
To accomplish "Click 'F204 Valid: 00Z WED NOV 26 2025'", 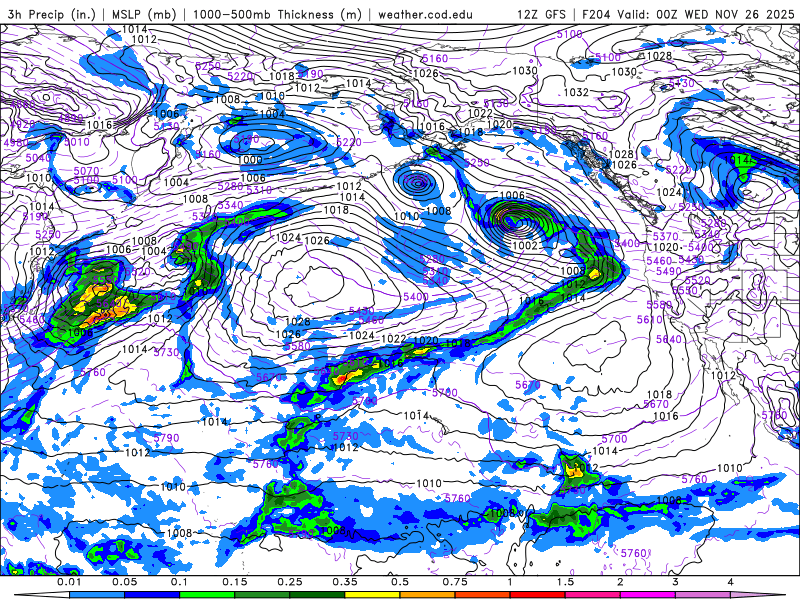I will click(x=688, y=14).
